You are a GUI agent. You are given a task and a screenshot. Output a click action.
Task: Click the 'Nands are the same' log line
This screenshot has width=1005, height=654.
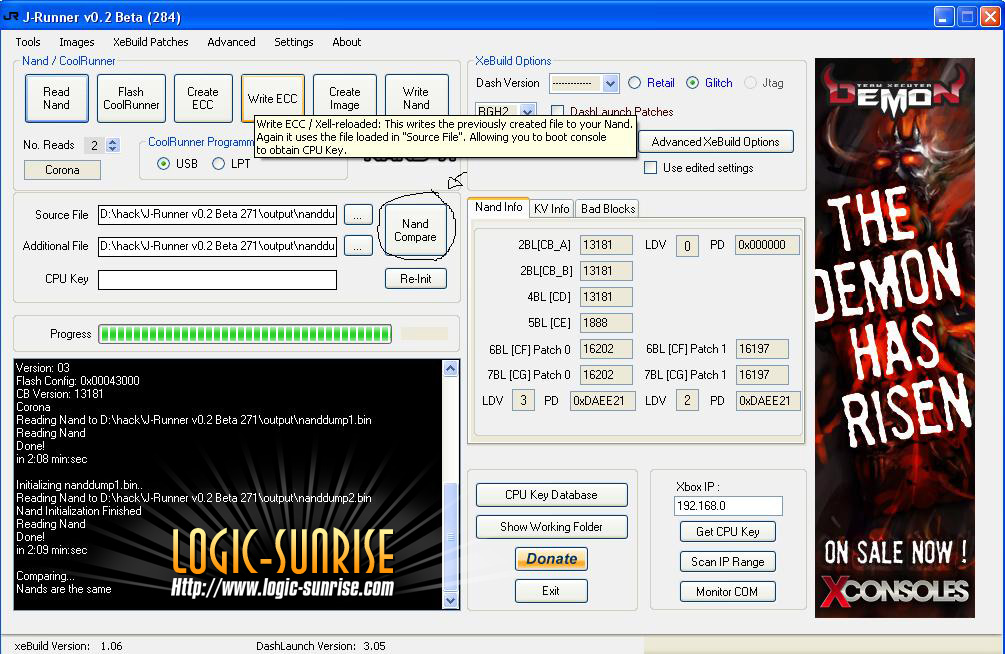point(63,589)
